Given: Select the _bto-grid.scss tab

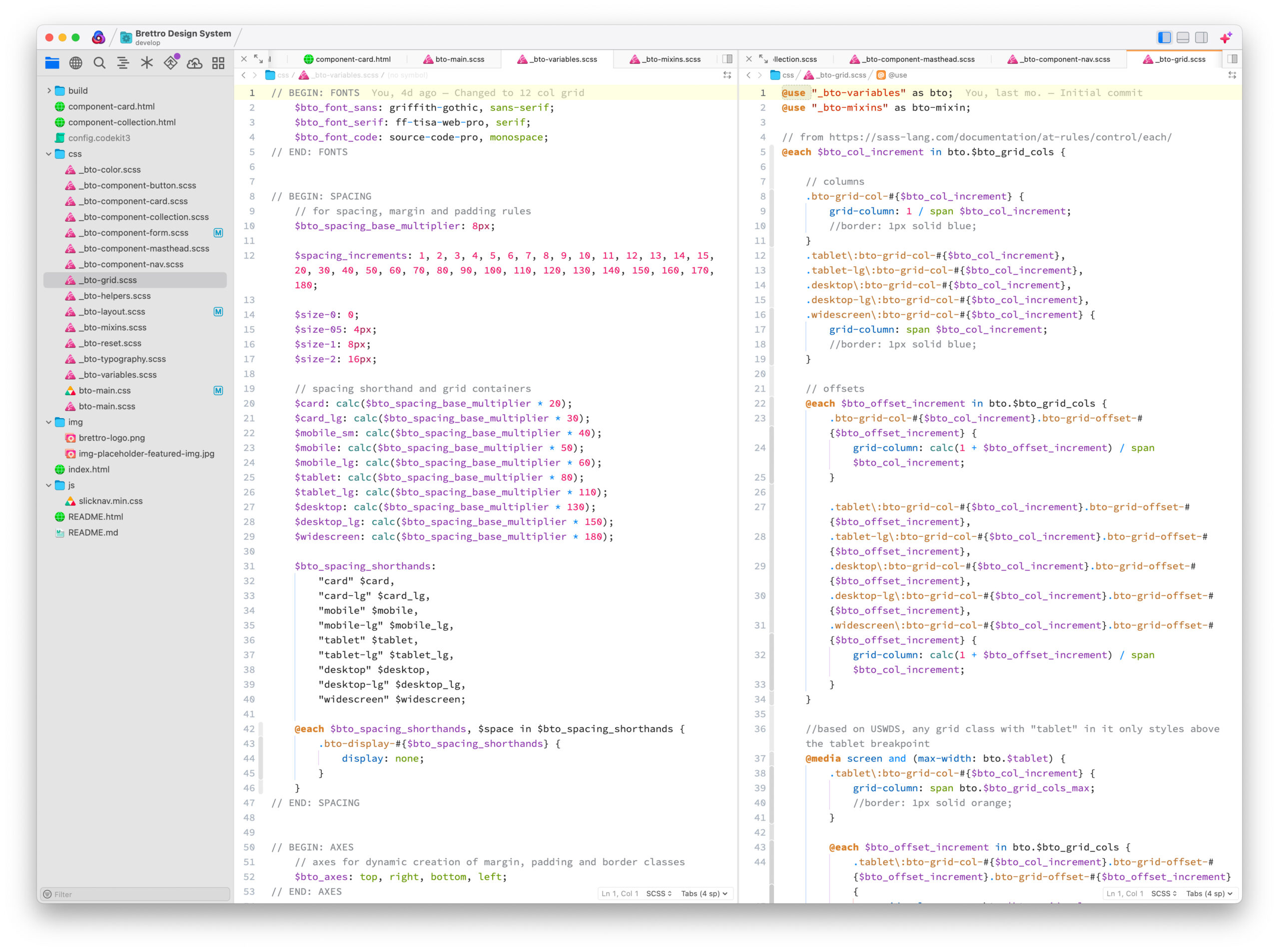Looking at the screenshot, I should [1174, 59].
